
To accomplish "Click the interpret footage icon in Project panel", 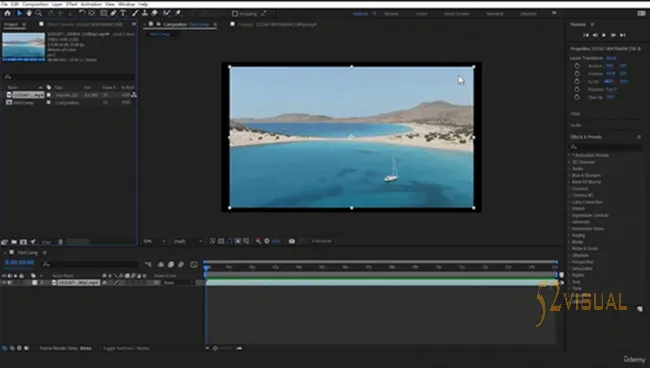I will point(5,242).
